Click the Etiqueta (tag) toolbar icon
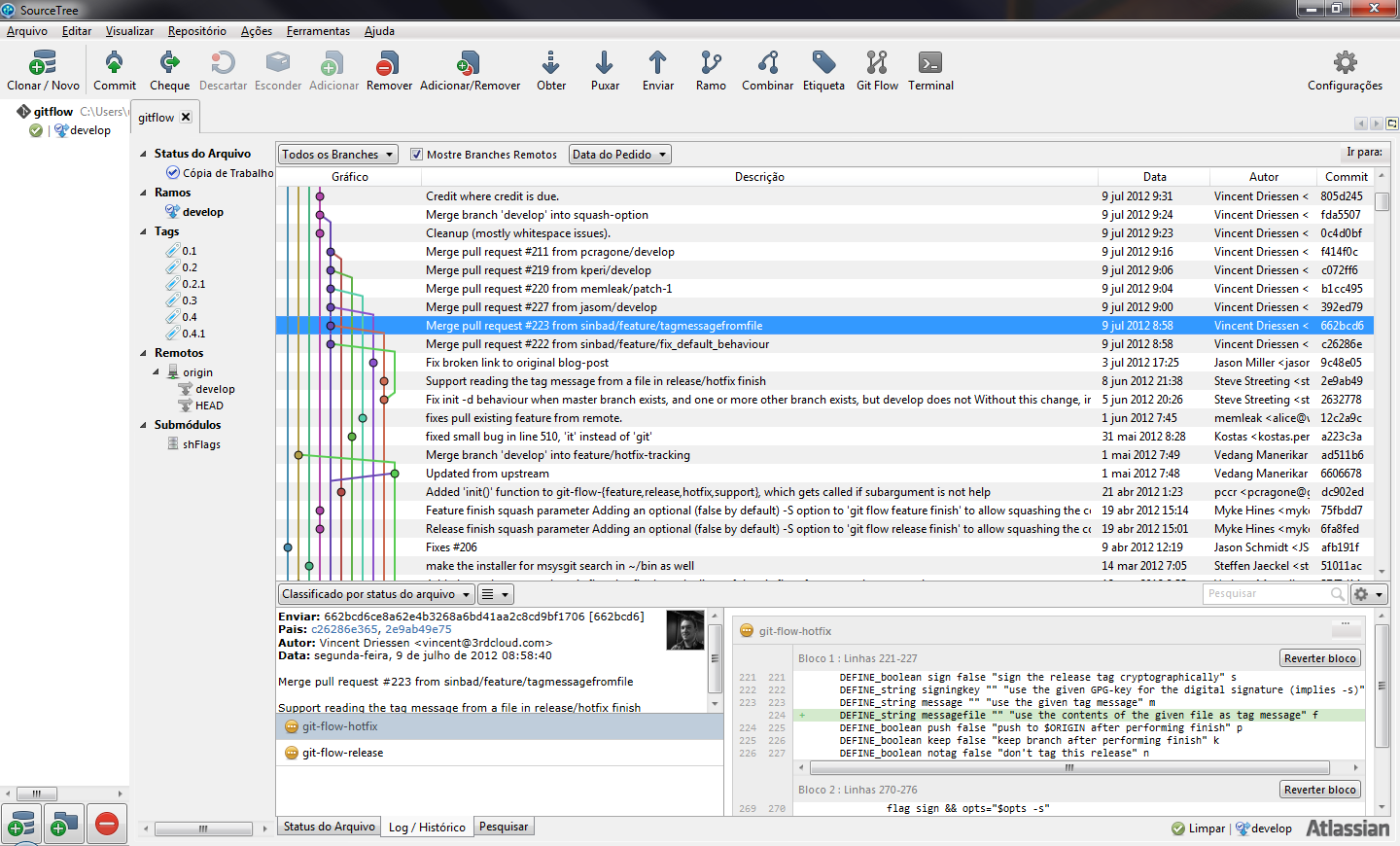The height and width of the screenshot is (846, 1400). 823,64
